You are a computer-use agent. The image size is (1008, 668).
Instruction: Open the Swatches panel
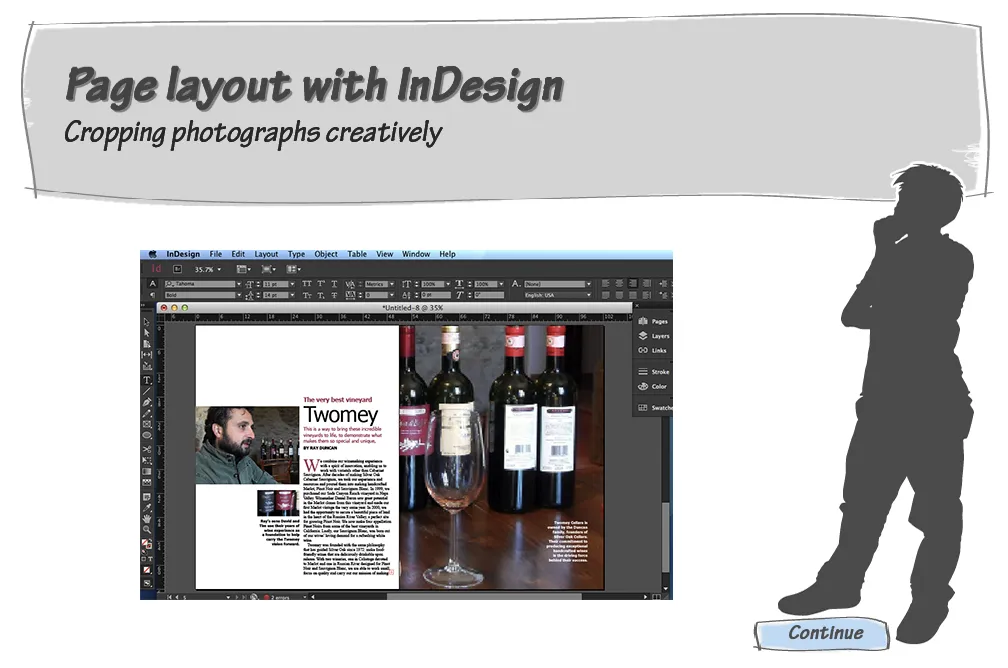pos(655,407)
